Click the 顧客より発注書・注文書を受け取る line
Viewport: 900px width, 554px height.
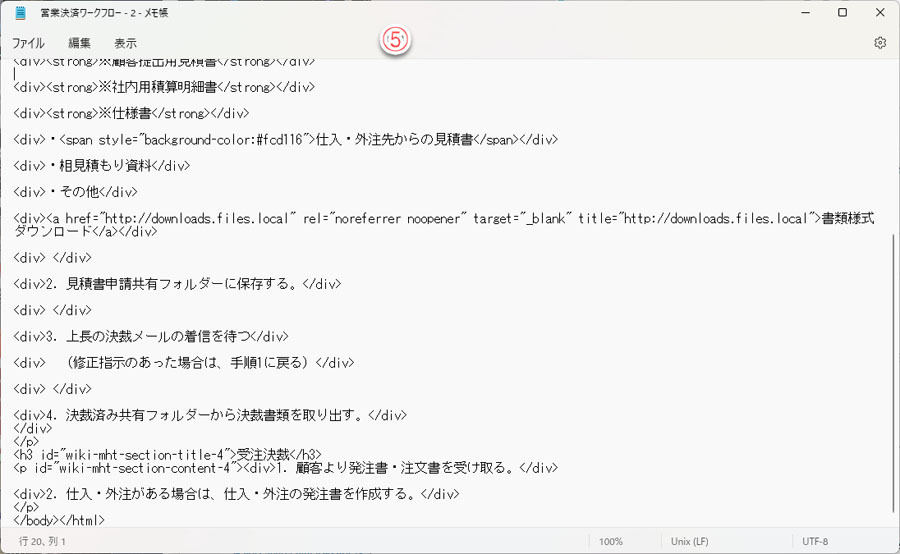285,468
